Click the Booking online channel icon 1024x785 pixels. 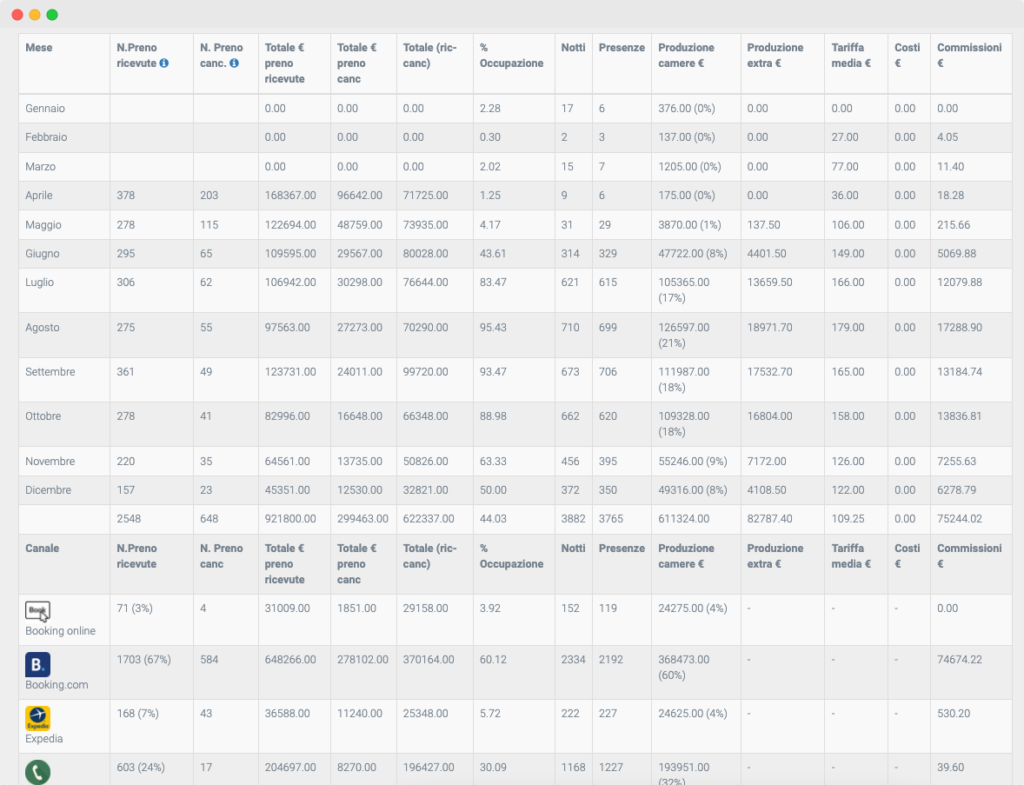click(x=38, y=611)
